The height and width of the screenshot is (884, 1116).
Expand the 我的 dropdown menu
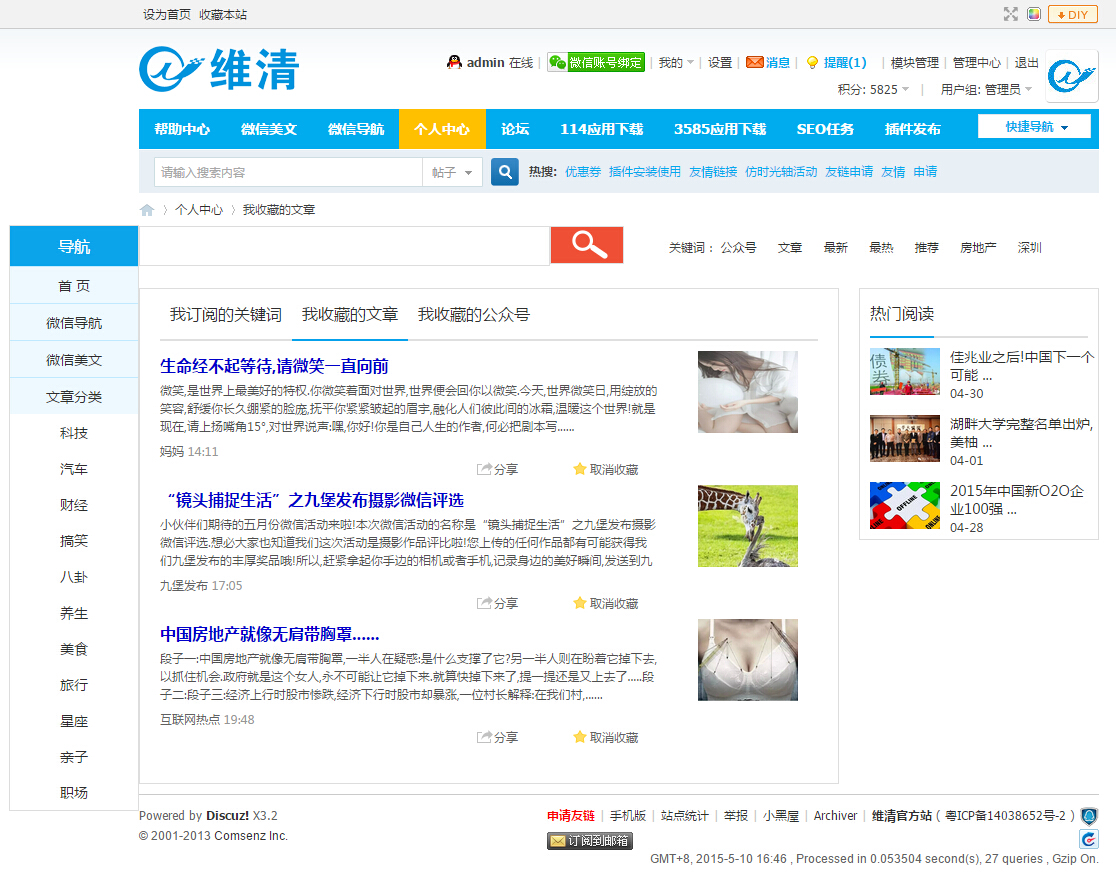tap(675, 63)
